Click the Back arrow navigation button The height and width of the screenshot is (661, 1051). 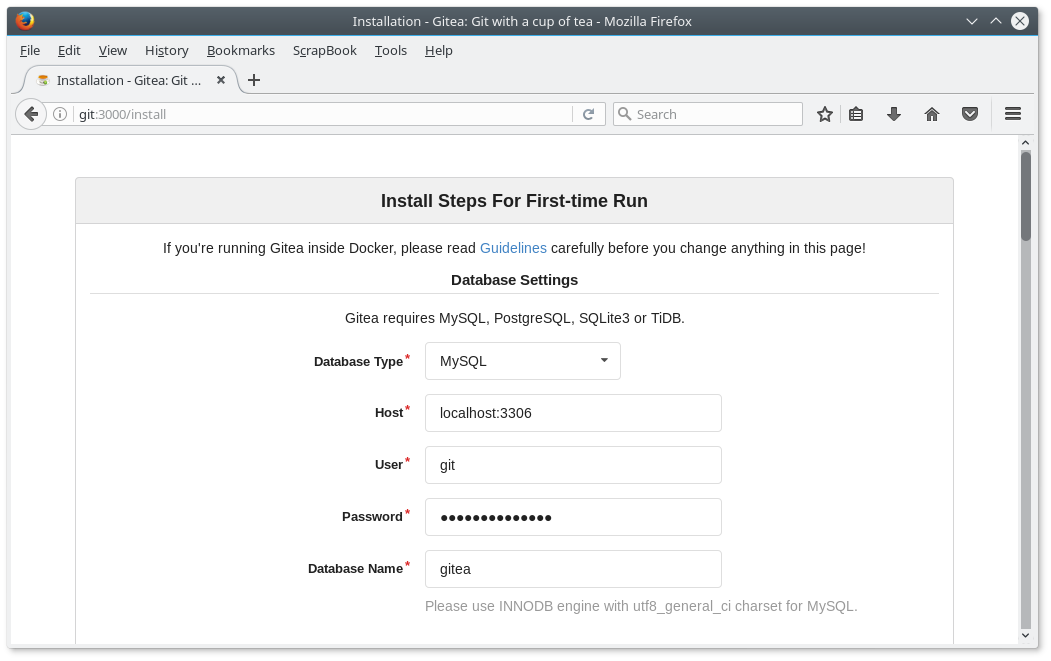pyautogui.click(x=31, y=114)
